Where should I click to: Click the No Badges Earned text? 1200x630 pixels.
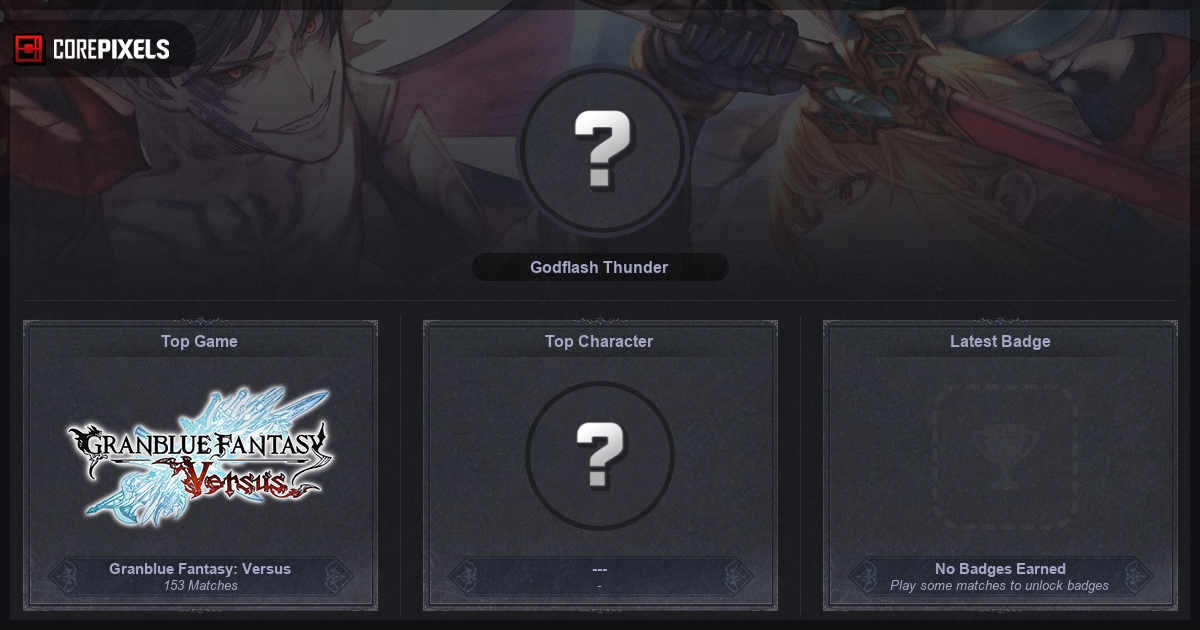tap(1000, 568)
